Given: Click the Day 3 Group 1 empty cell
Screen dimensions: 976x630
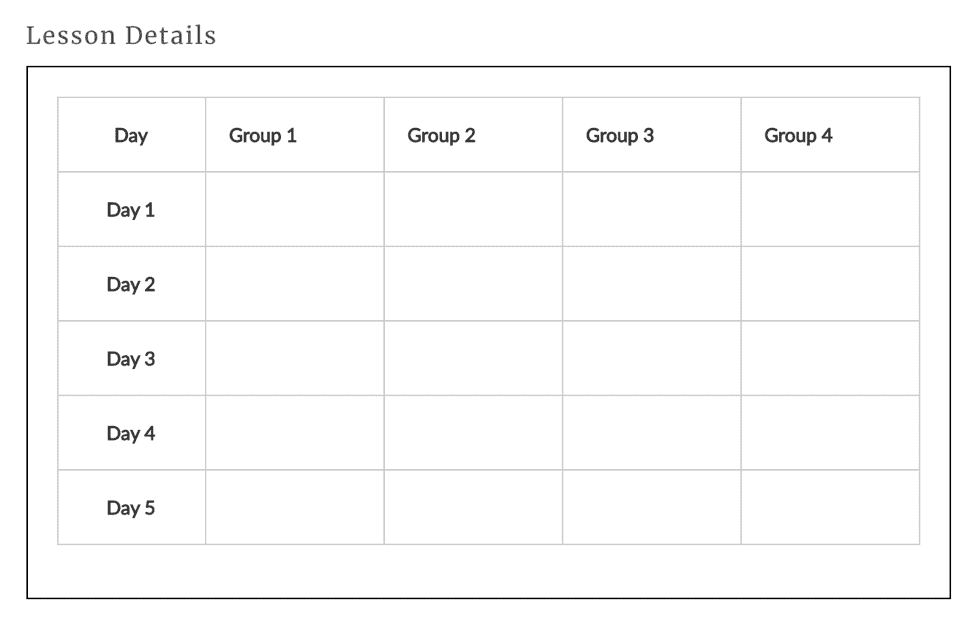Looking at the screenshot, I should coord(295,359).
